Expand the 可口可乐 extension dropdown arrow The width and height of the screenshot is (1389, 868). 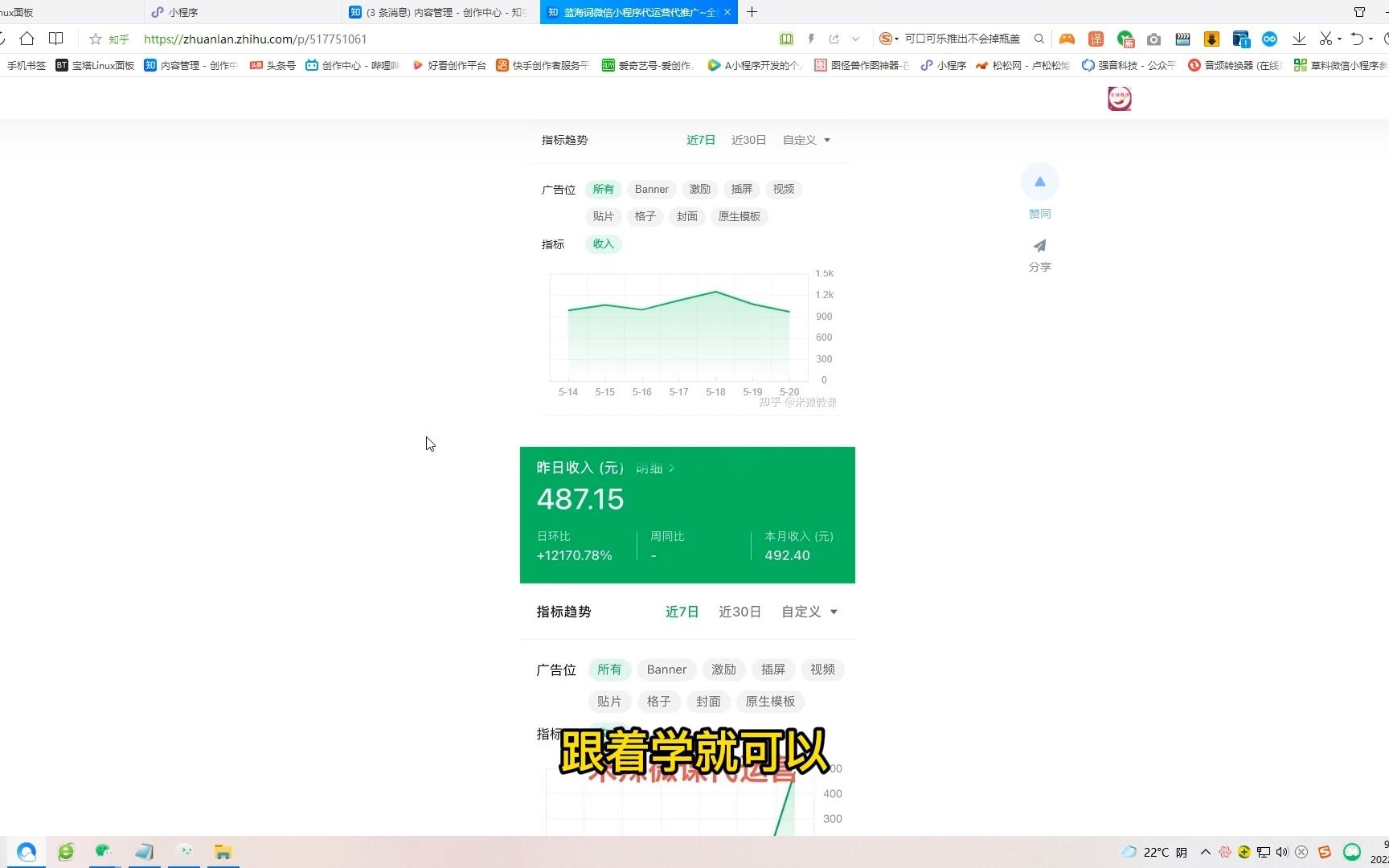pyautogui.click(x=897, y=39)
